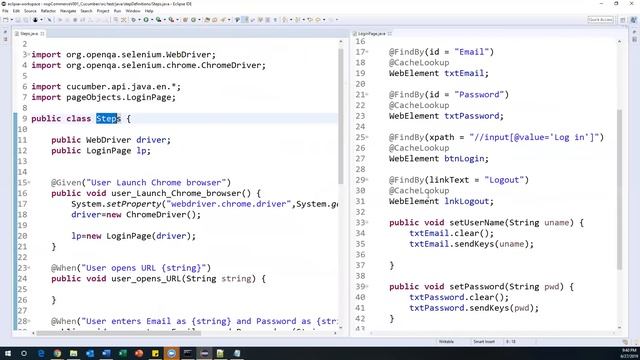640x360 pixels.
Task: Click the Last Edit Location icon
Action: tap(310, 20)
